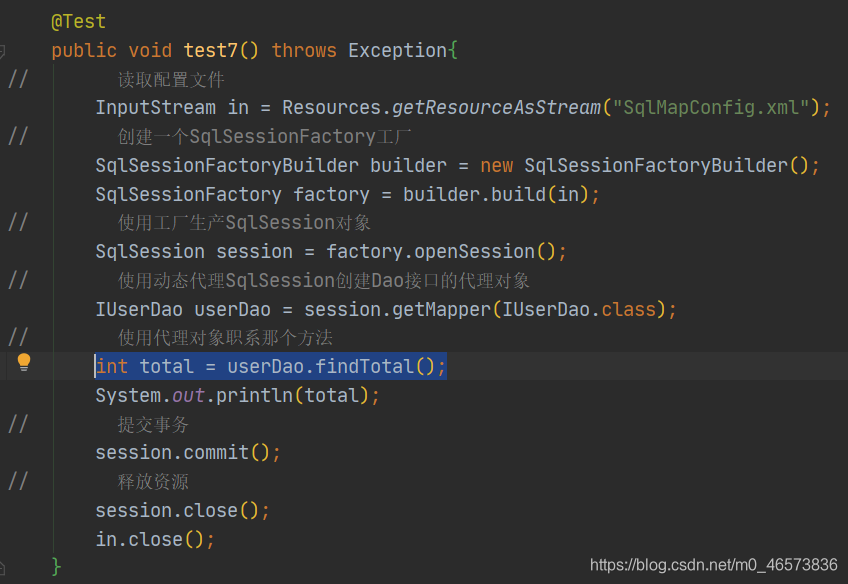The height and width of the screenshot is (584, 848).
Task: Click comment about 动态代理 Dao接口
Action: pos(324,281)
